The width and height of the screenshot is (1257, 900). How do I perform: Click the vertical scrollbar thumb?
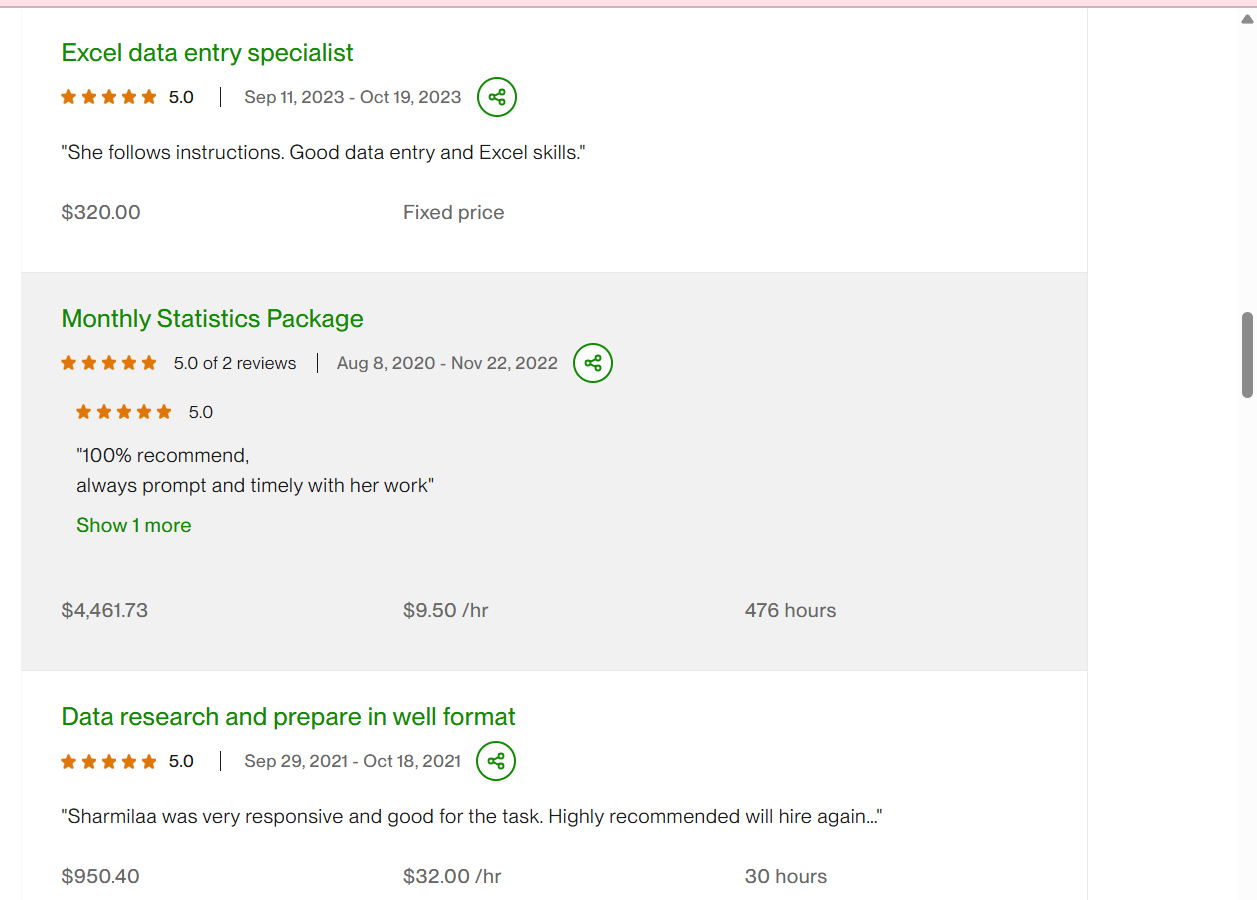[1247, 355]
